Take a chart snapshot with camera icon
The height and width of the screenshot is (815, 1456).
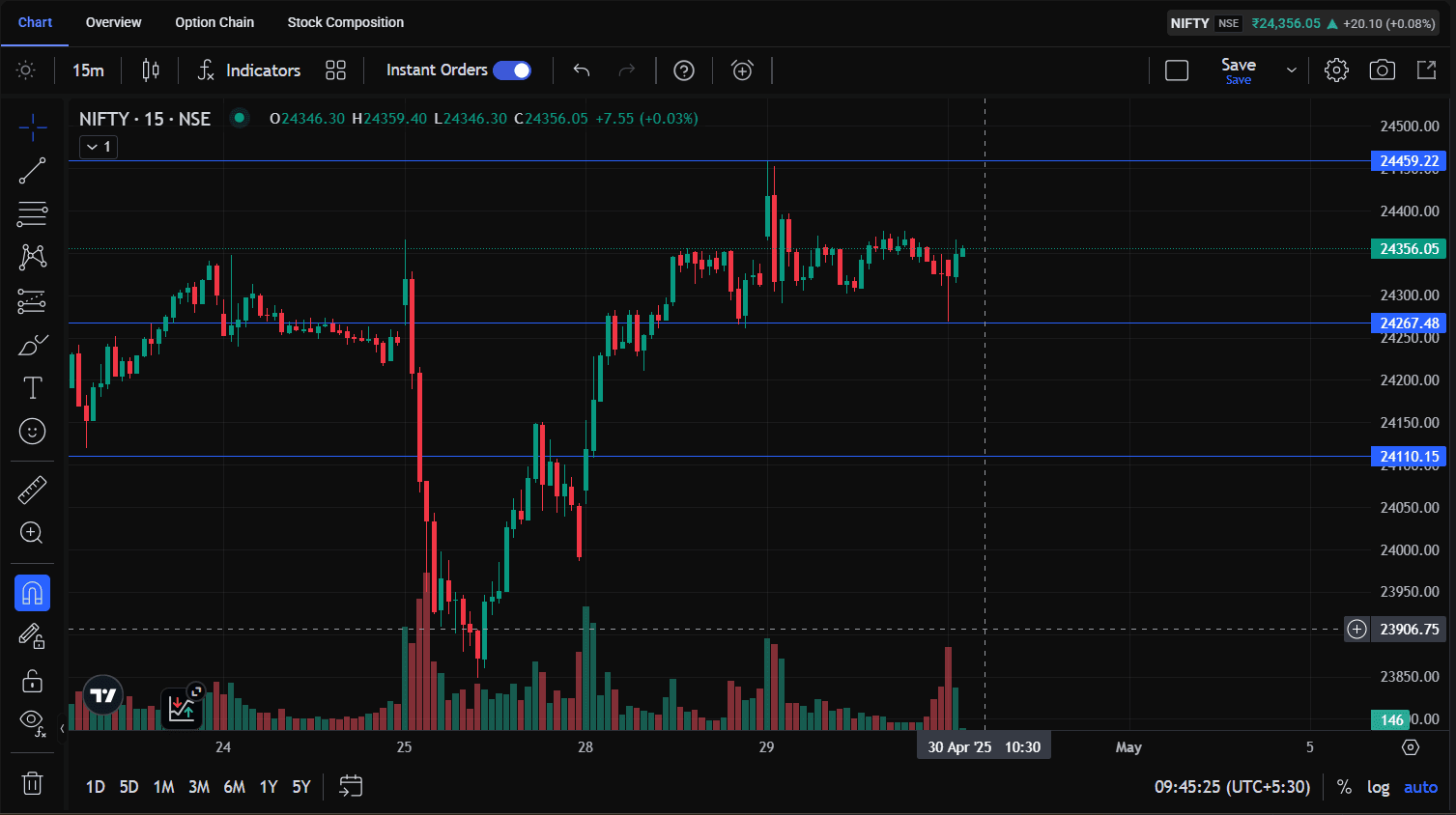tap(1383, 70)
